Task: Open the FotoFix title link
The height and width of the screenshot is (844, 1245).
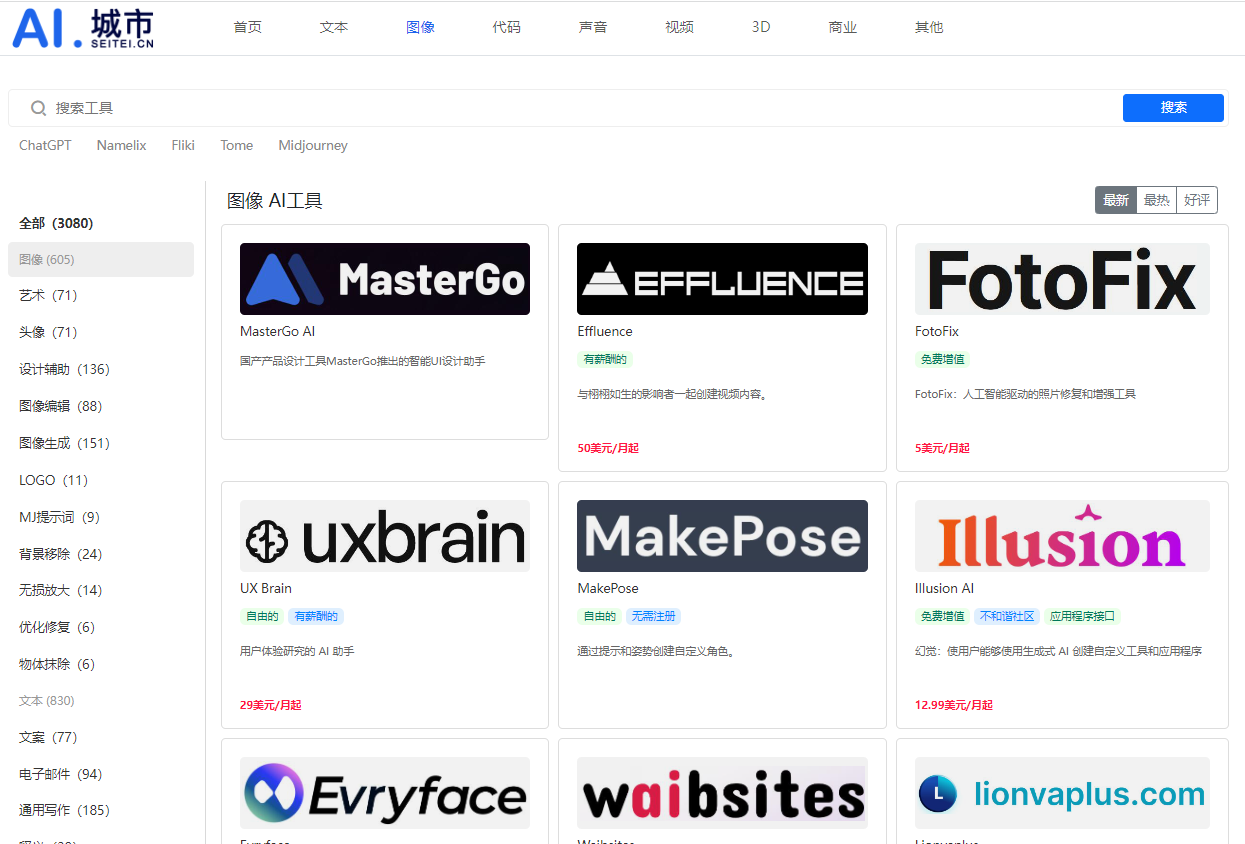Action: [x=937, y=331]
